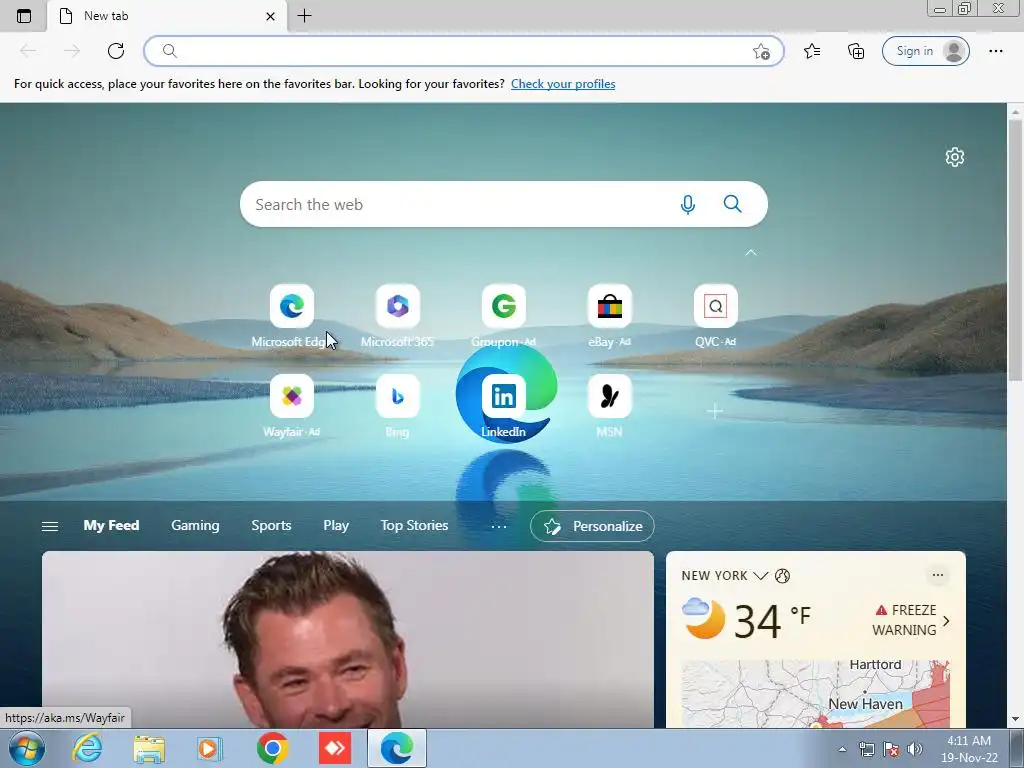Start voice search with microphone icon
Image resolution: width=1024 pixels, height=768 pixels.
tap(688, 204)
